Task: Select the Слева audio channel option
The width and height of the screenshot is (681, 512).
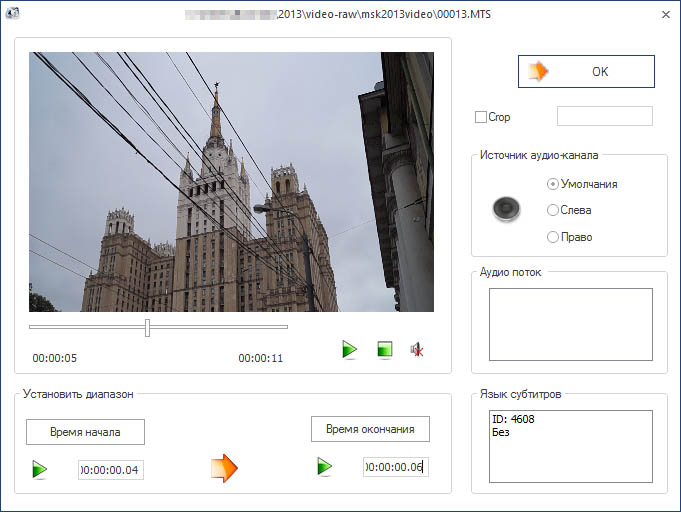Action: (x=569, y=210)
